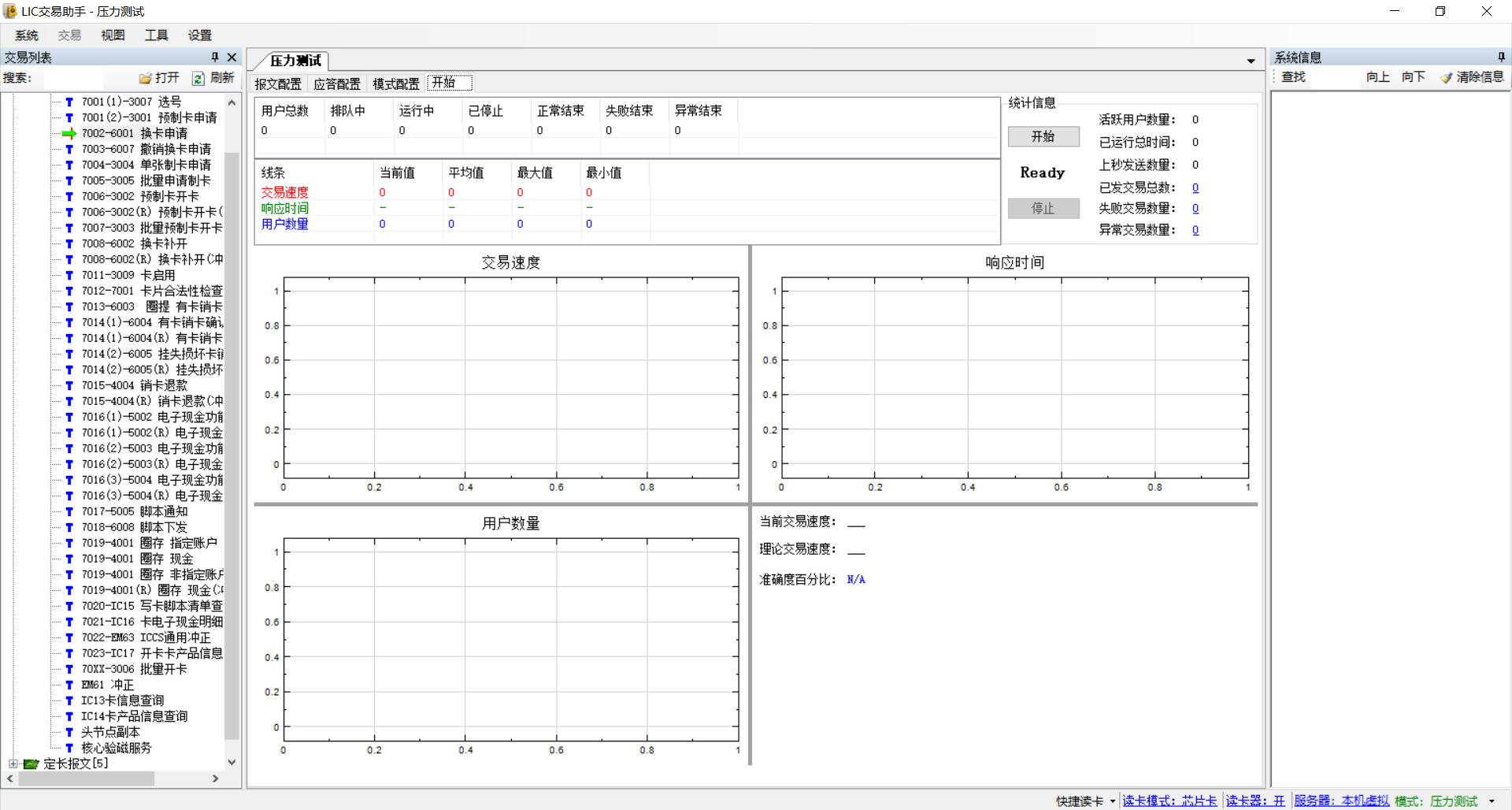Screen dimensions: 1512x810
Task: Click the 清除信息 broom icon
Action: coord(1447,77)
